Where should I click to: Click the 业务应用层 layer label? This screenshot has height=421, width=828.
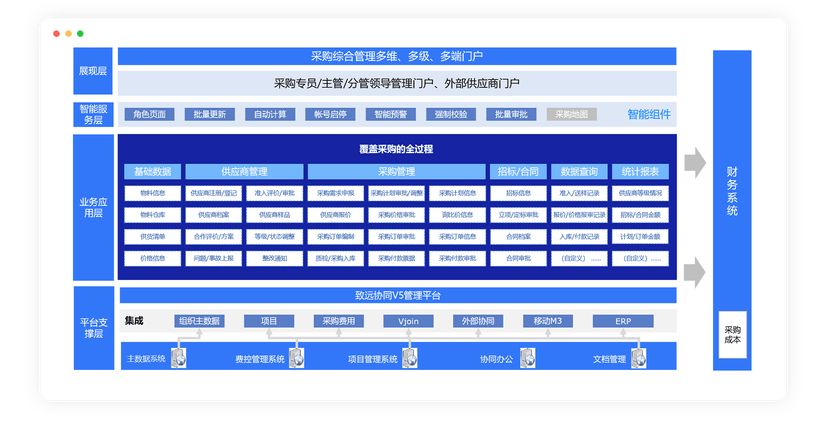[x=93, y=207]
